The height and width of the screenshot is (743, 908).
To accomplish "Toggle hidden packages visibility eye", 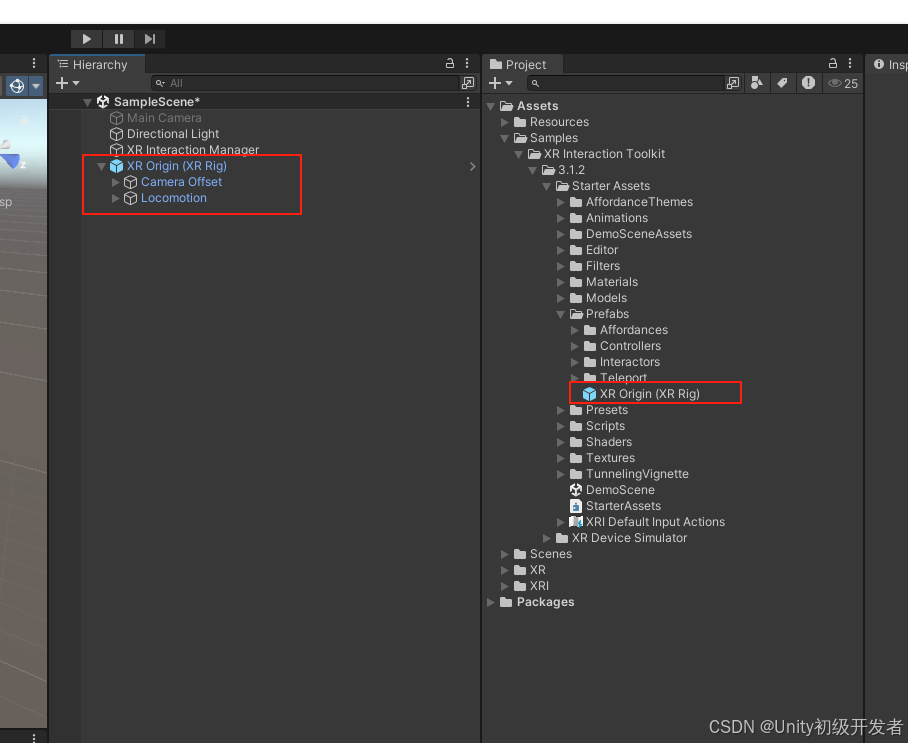I will coord(843,83).
